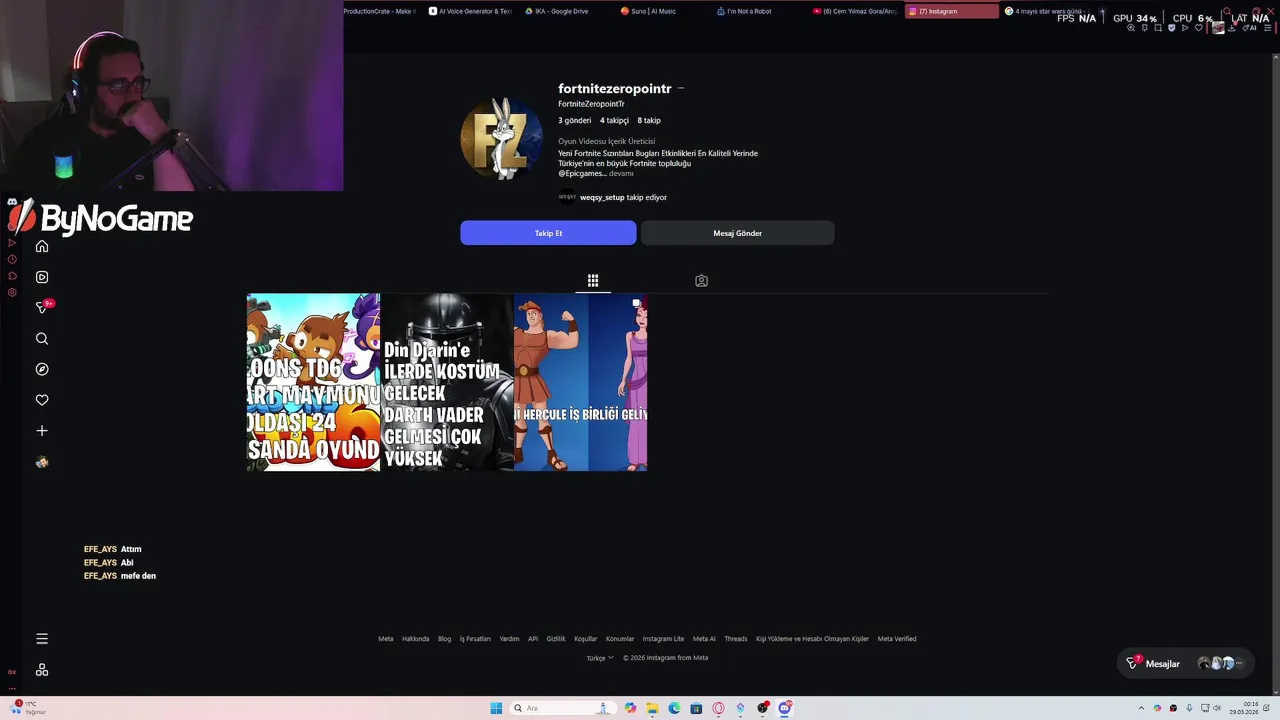Open the Hercule iş birliği post
1280x720 pixels.
pyautogui.click(x=580, y=382)
